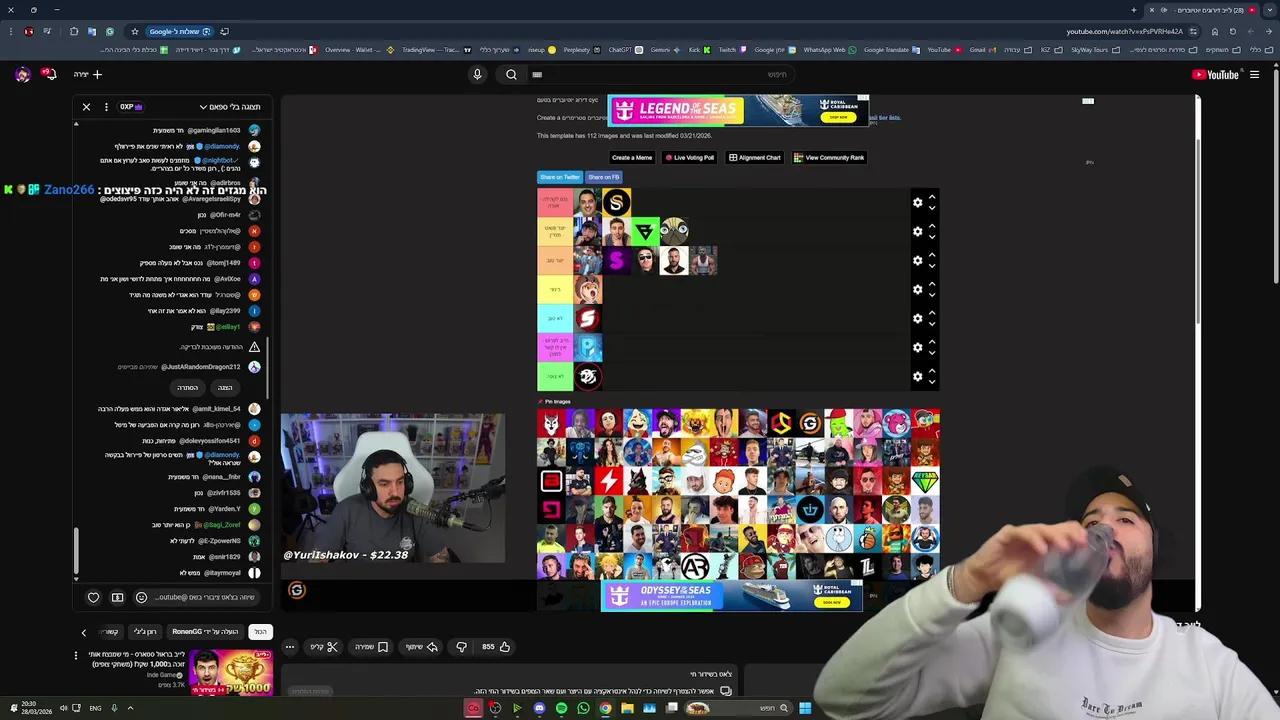The height and width of the screenshot is (720, 1280).
Task: Close the live chat panel
Action: 86,106
